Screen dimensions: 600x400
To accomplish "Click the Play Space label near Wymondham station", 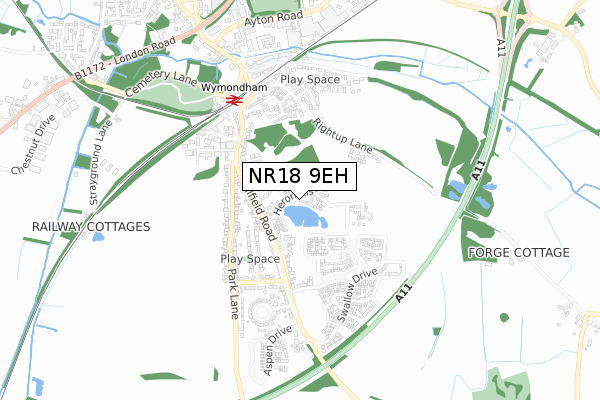I will [x=310, y=80].
